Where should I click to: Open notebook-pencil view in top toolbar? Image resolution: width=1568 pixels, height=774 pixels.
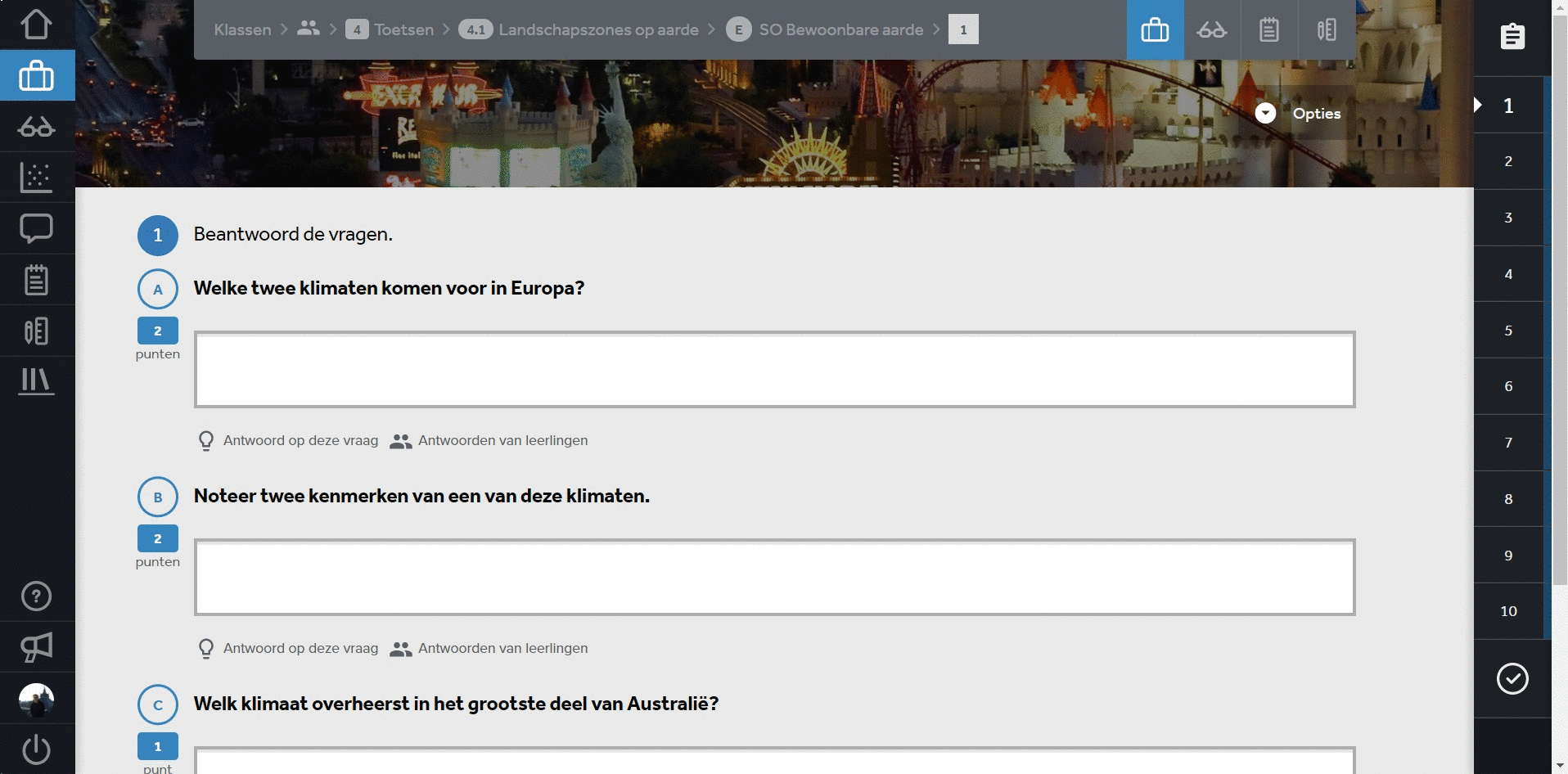coord(1327,29)
